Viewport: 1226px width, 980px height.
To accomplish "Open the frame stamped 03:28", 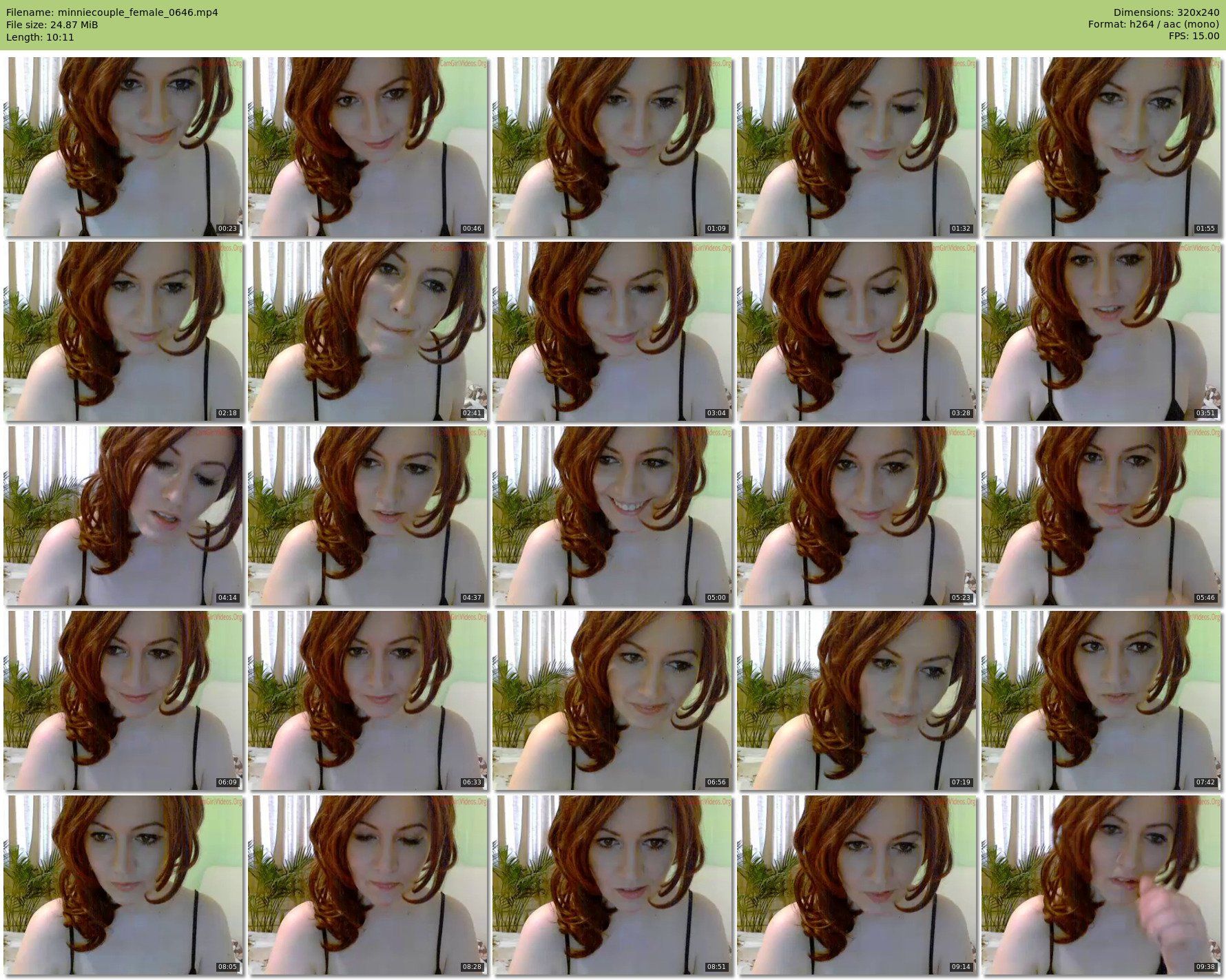I will (857, 331).
